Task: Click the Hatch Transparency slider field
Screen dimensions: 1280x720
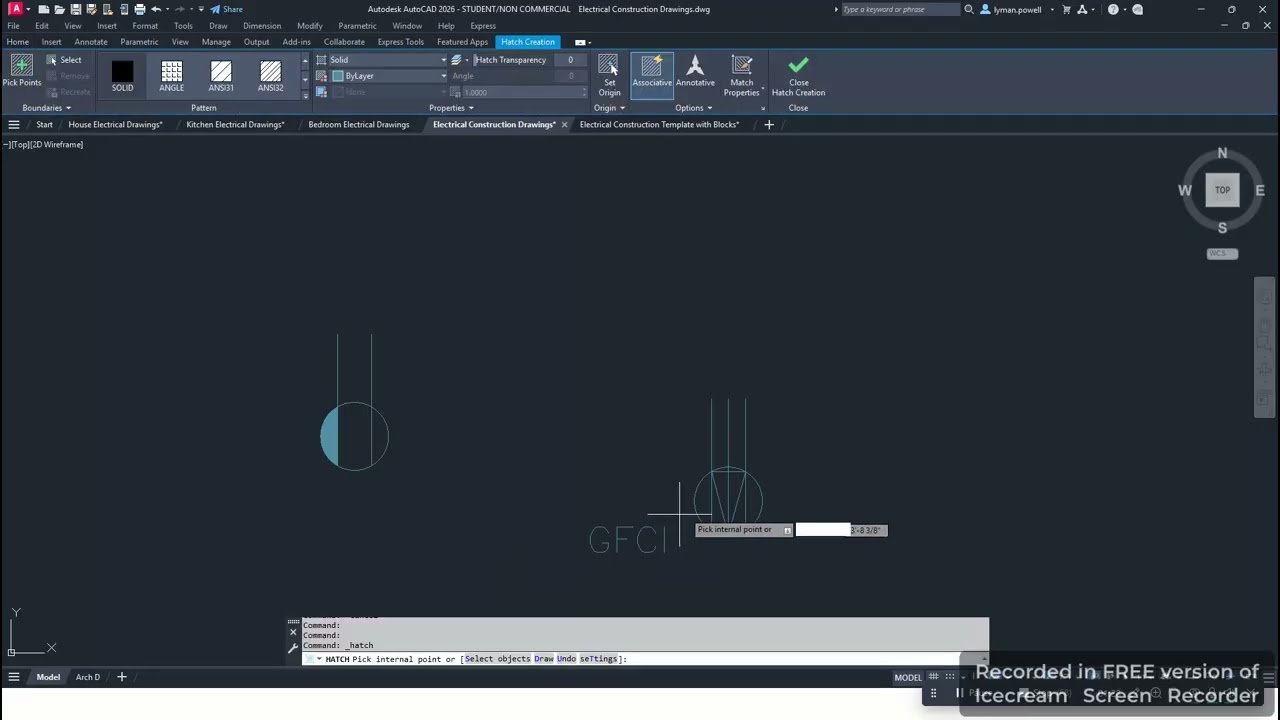Action: [x=513, y=60]
